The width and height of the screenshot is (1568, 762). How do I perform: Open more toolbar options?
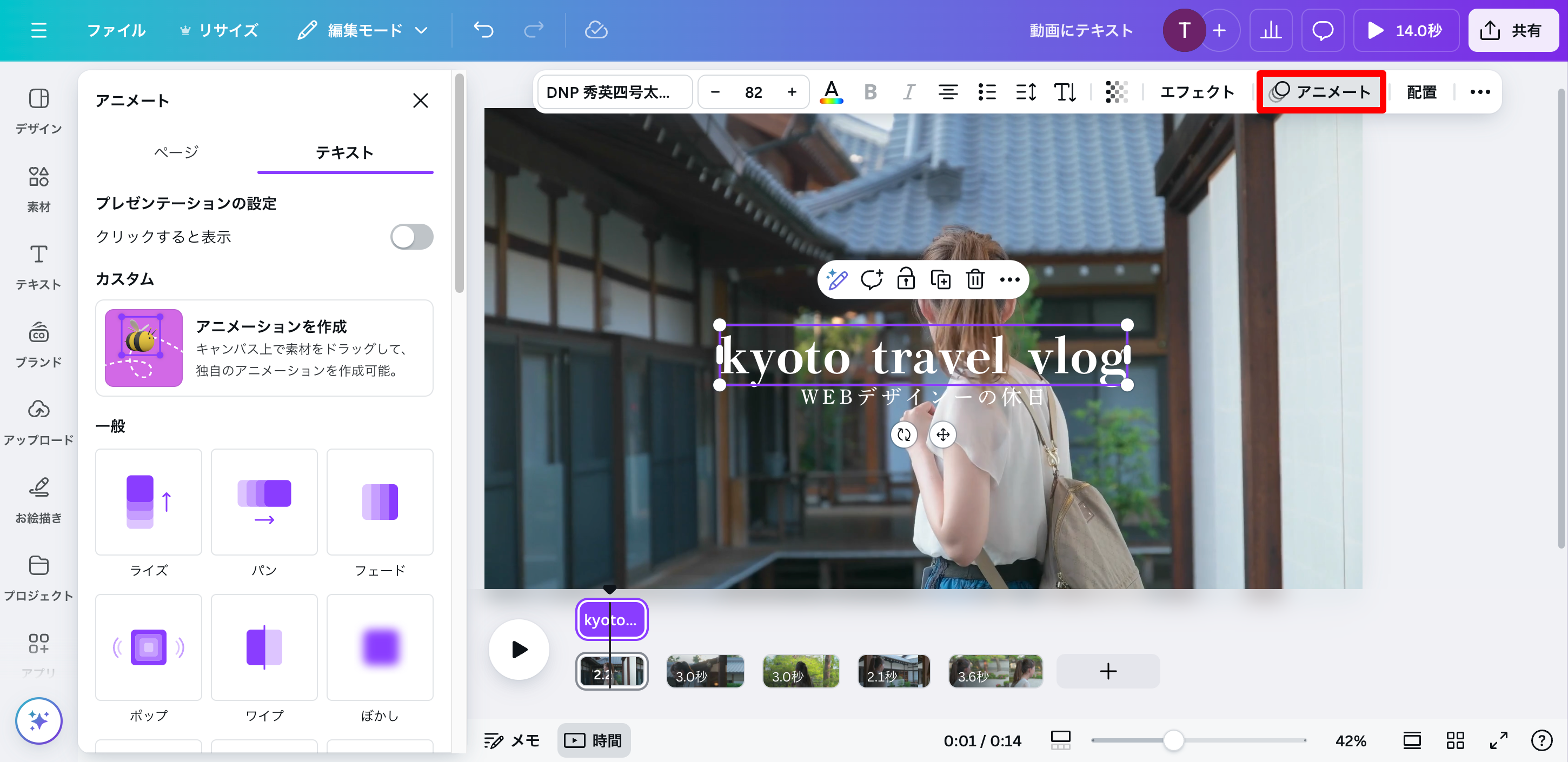pyautogui.click(x=1480, y=92)
